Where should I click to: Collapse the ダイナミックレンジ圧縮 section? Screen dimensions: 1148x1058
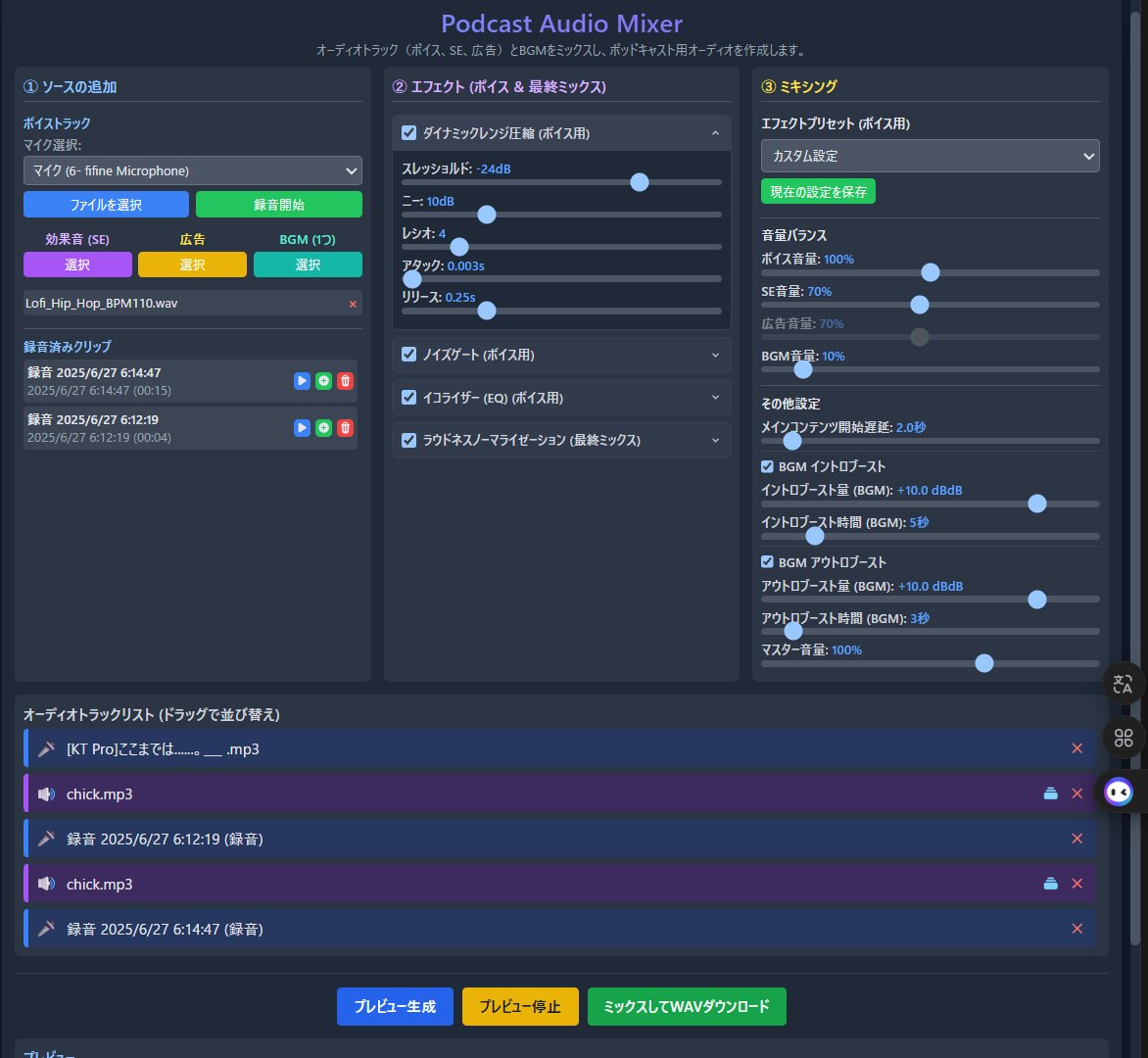click(715, 133)
